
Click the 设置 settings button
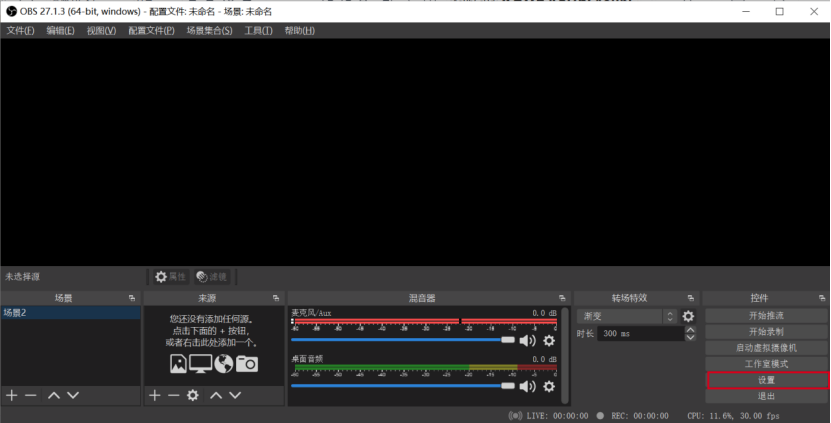(766, 380)
